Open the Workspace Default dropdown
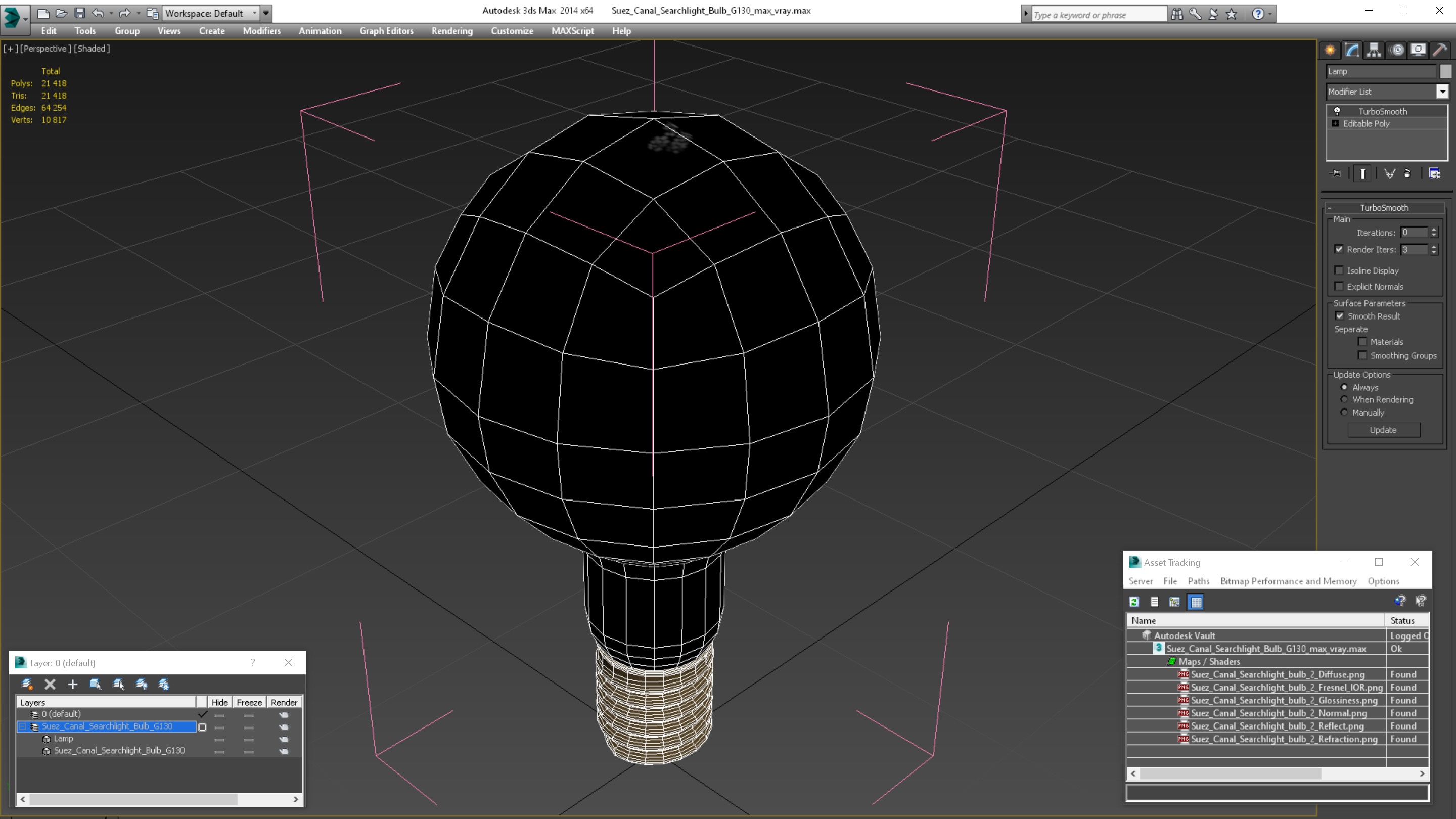This screenshot has width=1456, height=819. pos(210,13)
